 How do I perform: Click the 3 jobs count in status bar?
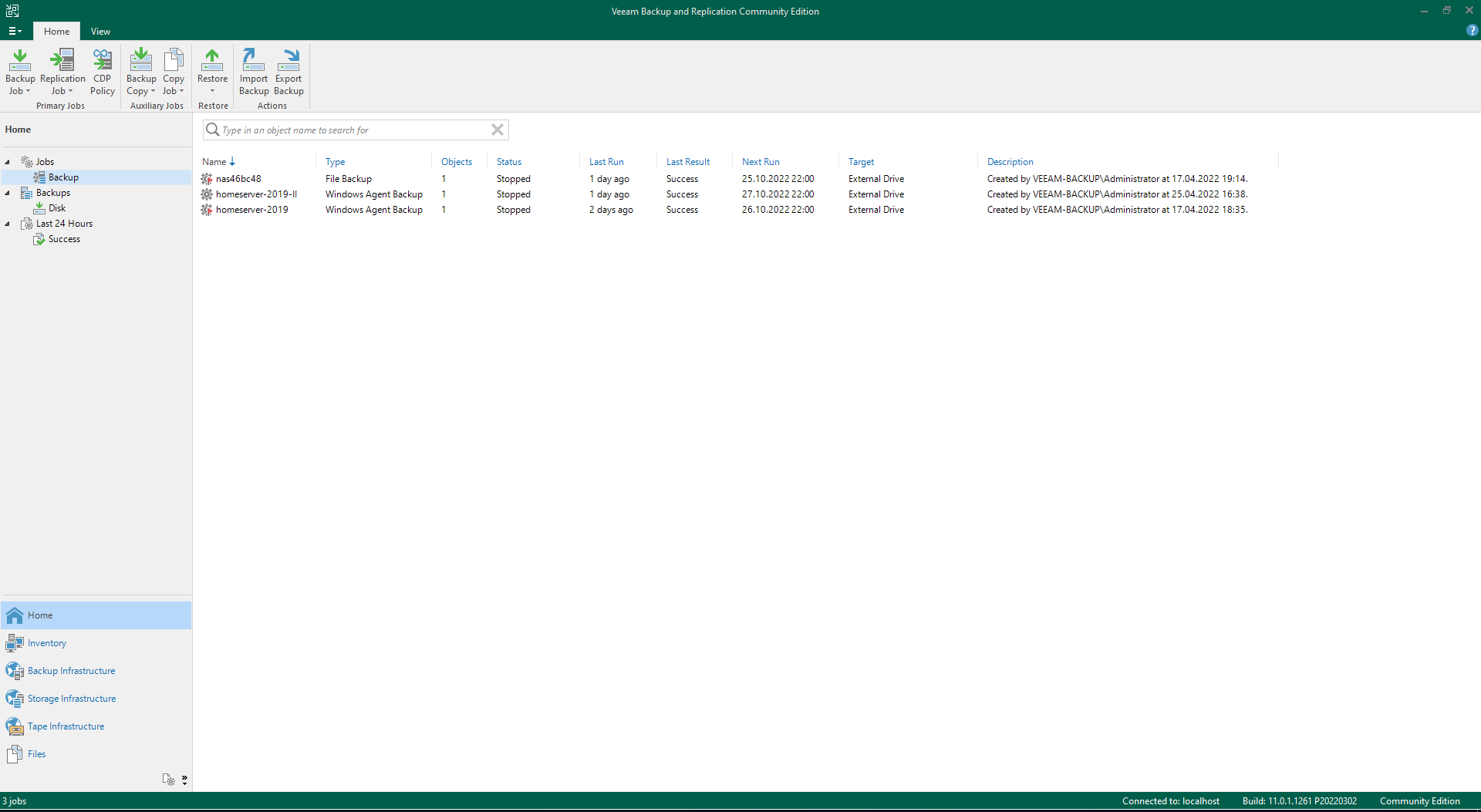coord(15,801)
